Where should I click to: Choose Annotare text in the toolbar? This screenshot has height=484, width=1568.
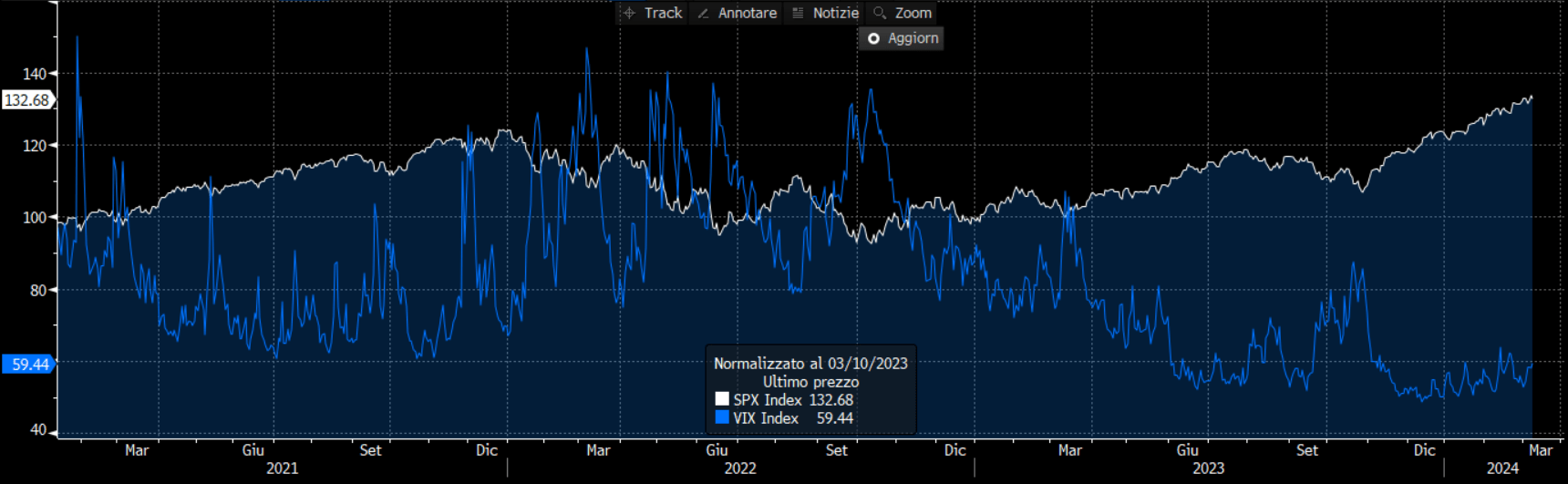747,13
